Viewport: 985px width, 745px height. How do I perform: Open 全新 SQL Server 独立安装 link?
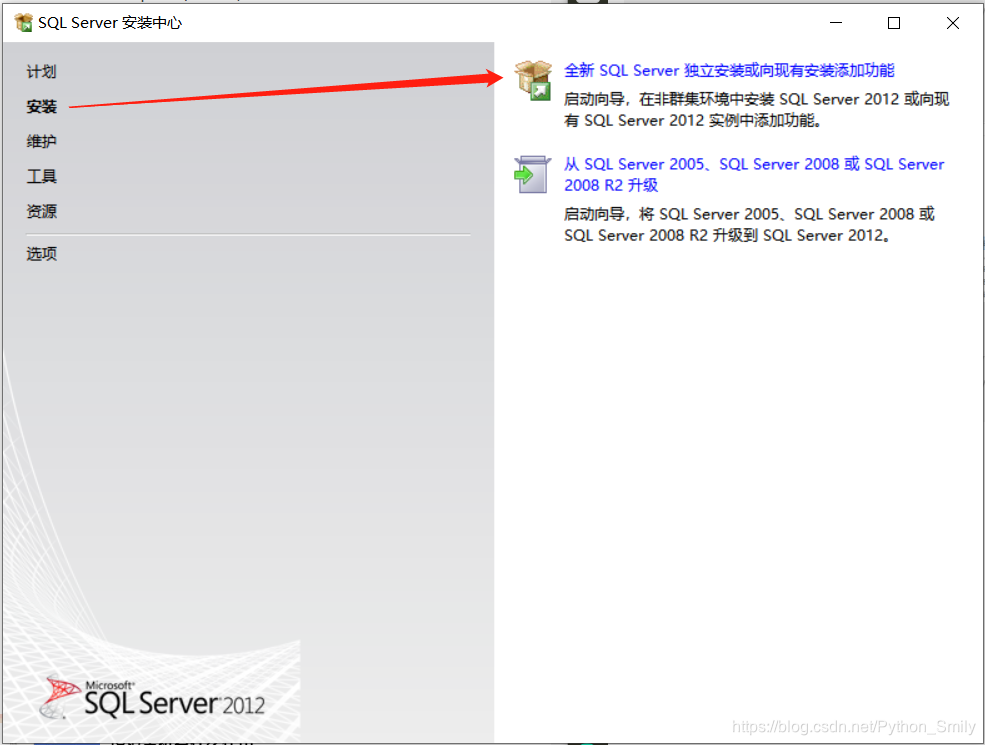729,70
